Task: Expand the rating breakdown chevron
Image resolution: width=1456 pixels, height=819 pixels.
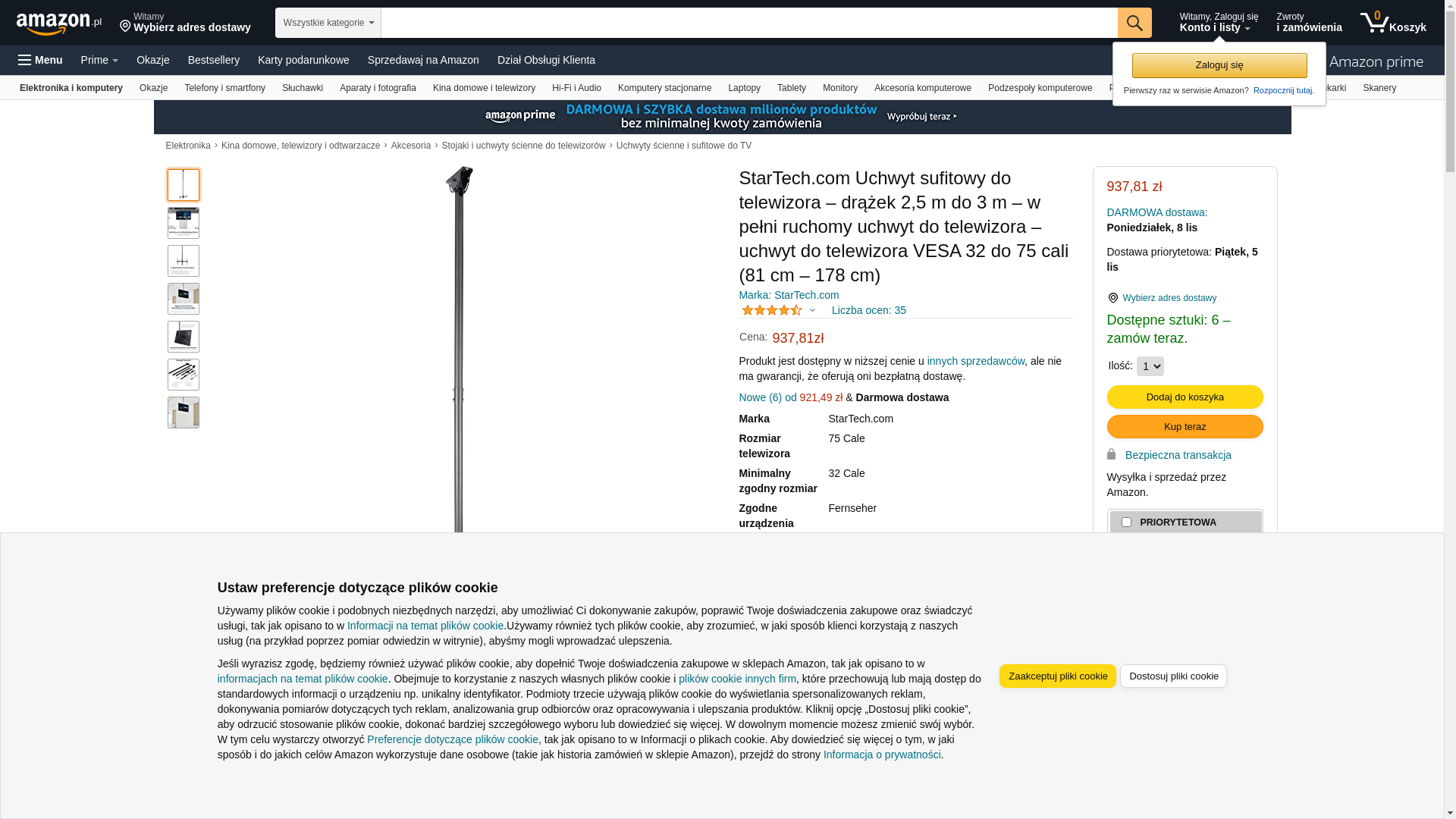Action: pos(812,310)
